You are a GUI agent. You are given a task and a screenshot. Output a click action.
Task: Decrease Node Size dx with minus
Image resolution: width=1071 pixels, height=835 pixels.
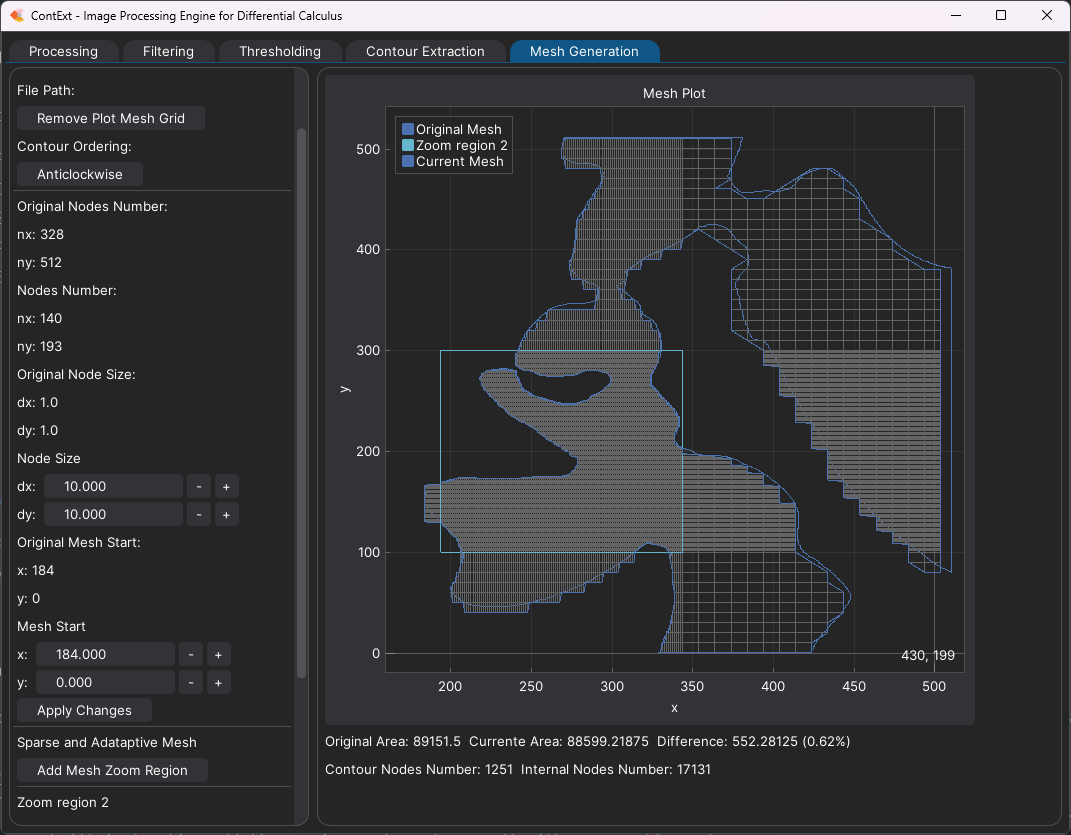click(198, 487)
